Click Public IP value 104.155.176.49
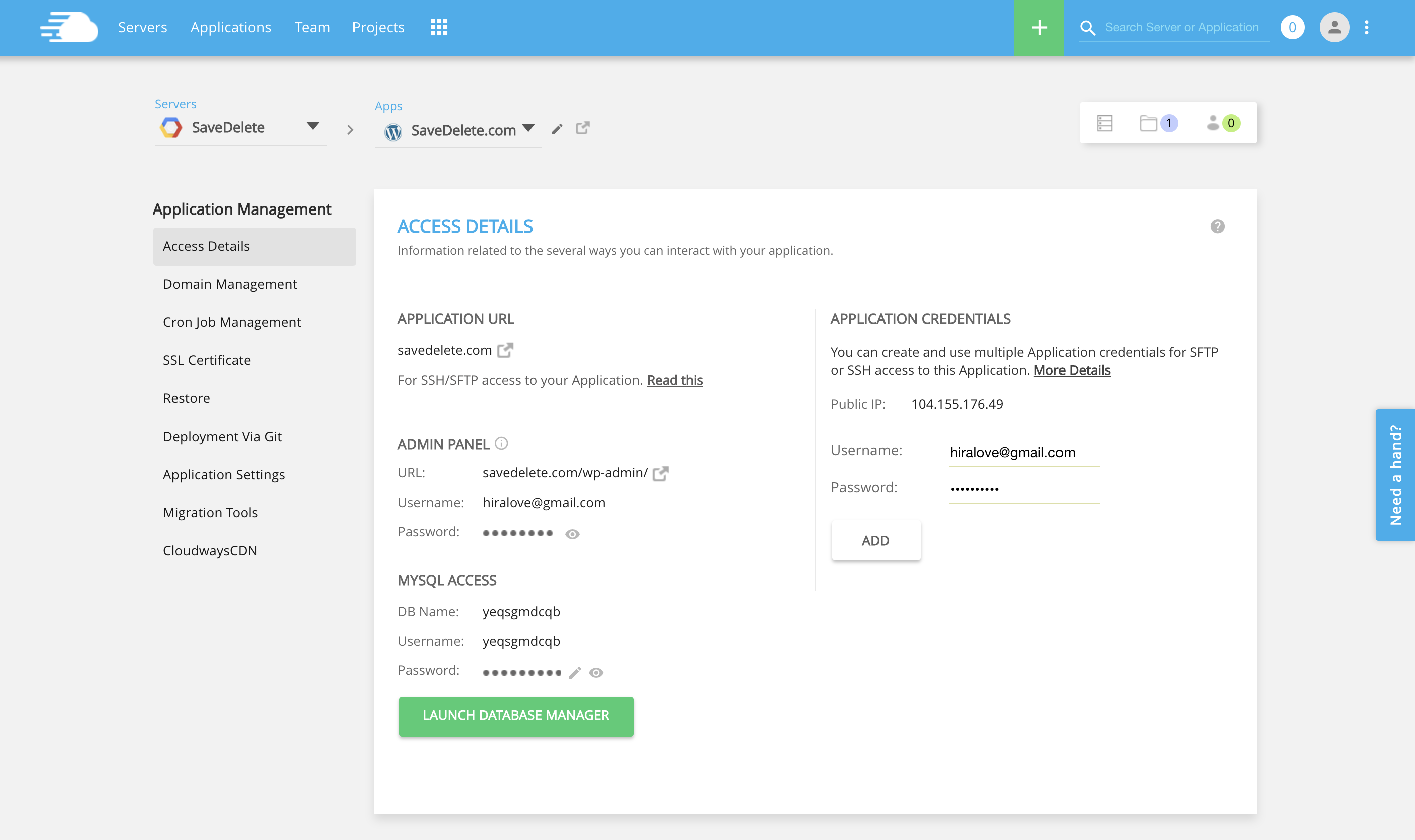1415x840 pixels. (957, 404)
